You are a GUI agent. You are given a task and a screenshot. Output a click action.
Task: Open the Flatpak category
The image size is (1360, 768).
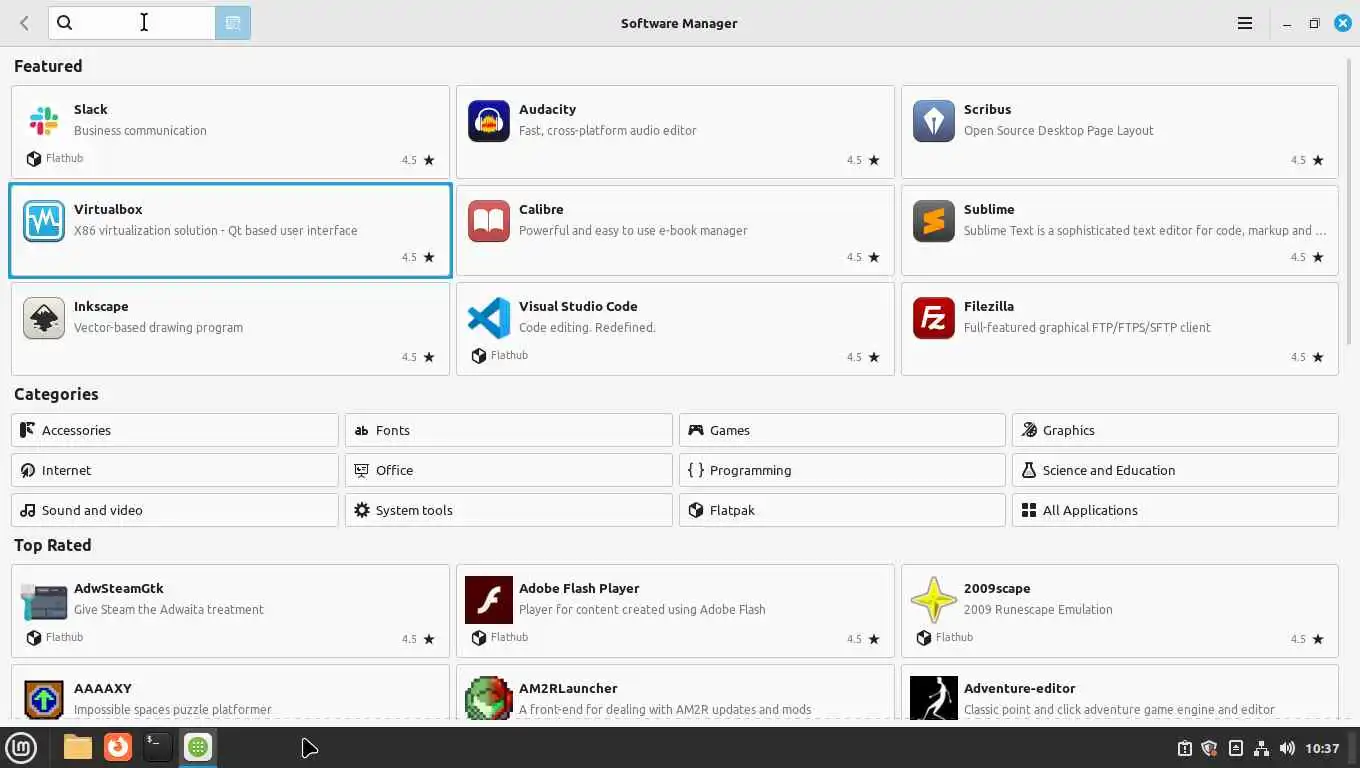[842, 510]
